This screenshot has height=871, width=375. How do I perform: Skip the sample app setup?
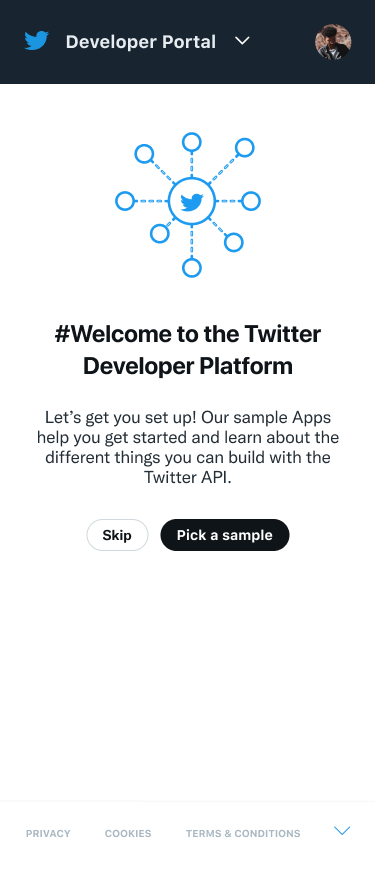117,535
